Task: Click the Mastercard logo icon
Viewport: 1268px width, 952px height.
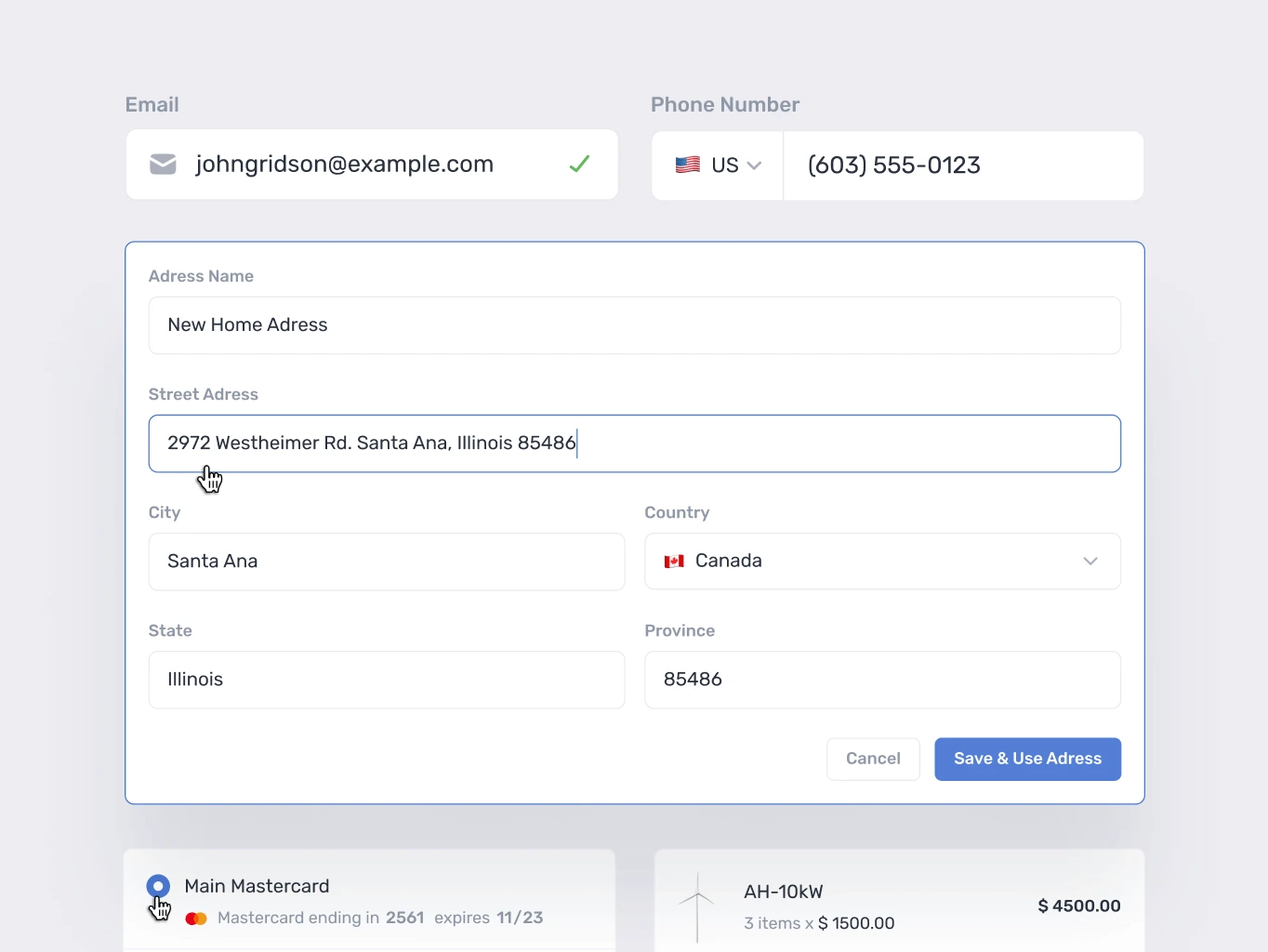Action: pyautogui.click(x=196, y=919)
